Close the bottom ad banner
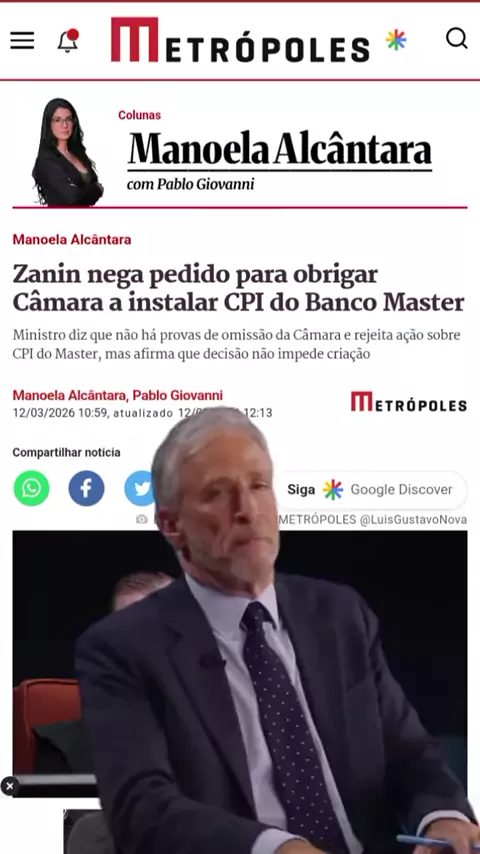The height and width of the screenshot is (854, 480). 9,786
